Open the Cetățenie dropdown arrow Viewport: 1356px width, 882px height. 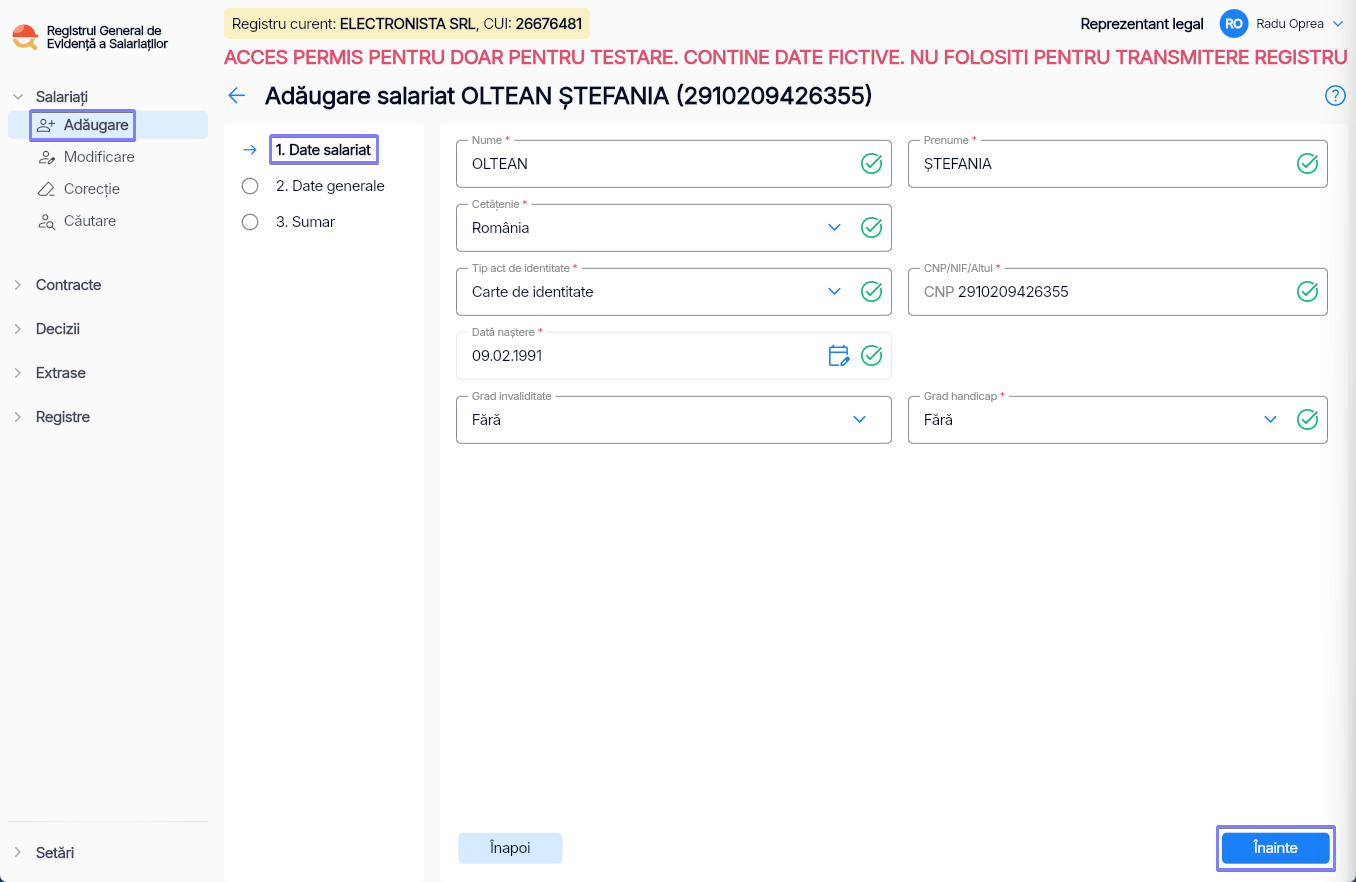[x=835, y=227]
